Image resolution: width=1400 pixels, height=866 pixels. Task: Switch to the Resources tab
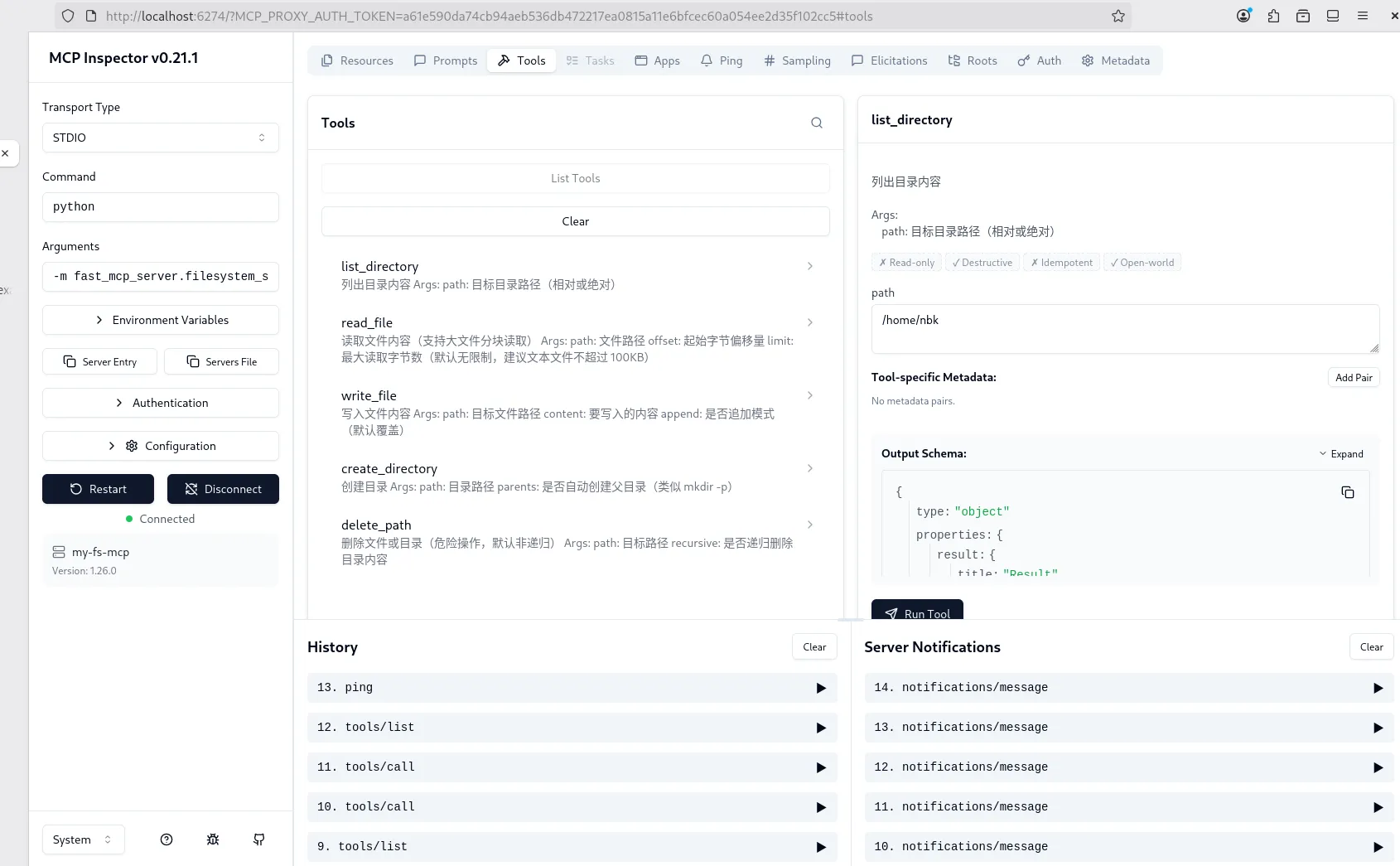pyautogui.click(x=357, y=60)
